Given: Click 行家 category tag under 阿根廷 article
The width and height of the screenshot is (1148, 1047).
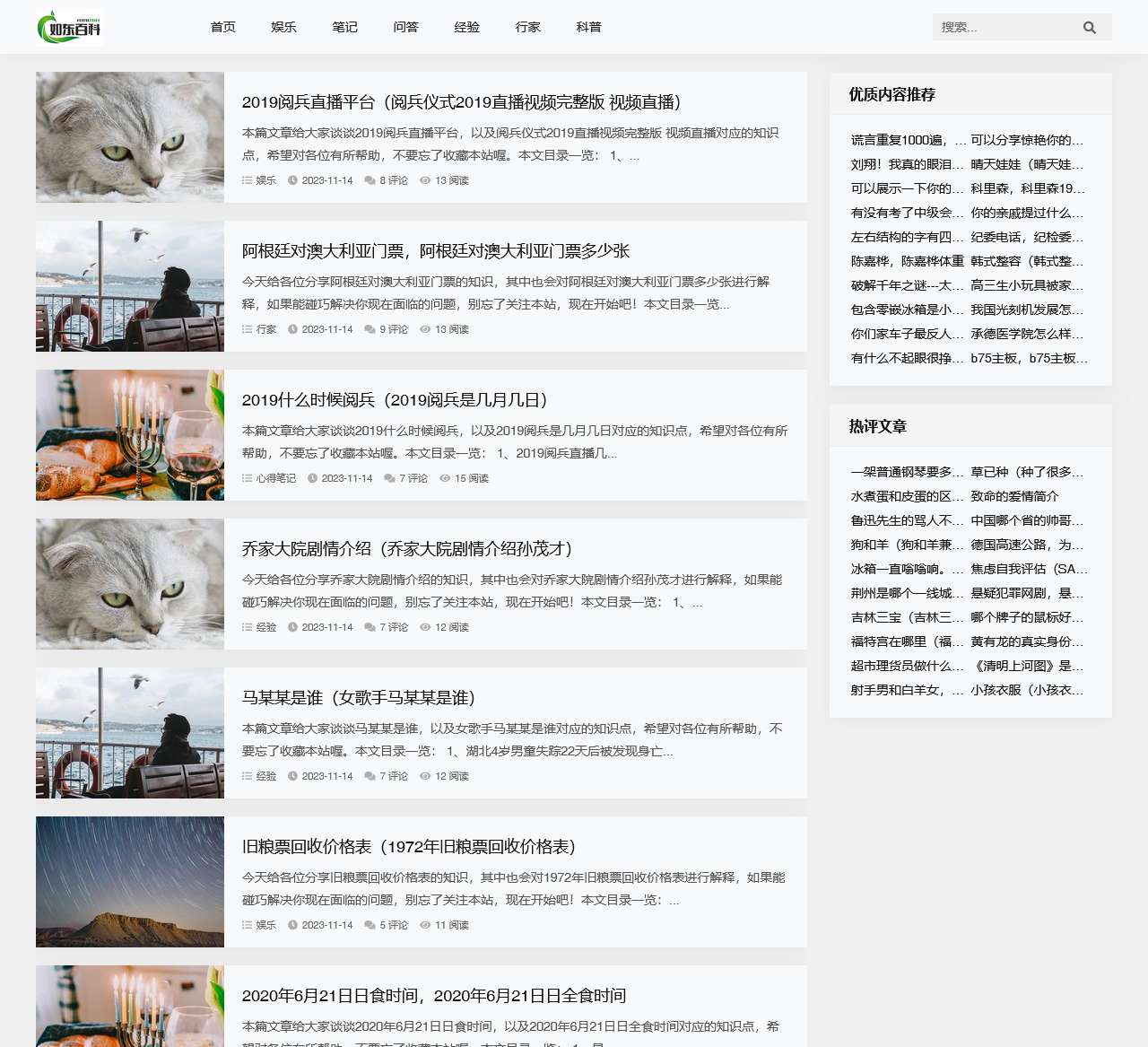Looking at the screenshot, I should pyautogui.click(x=265, y=329).
